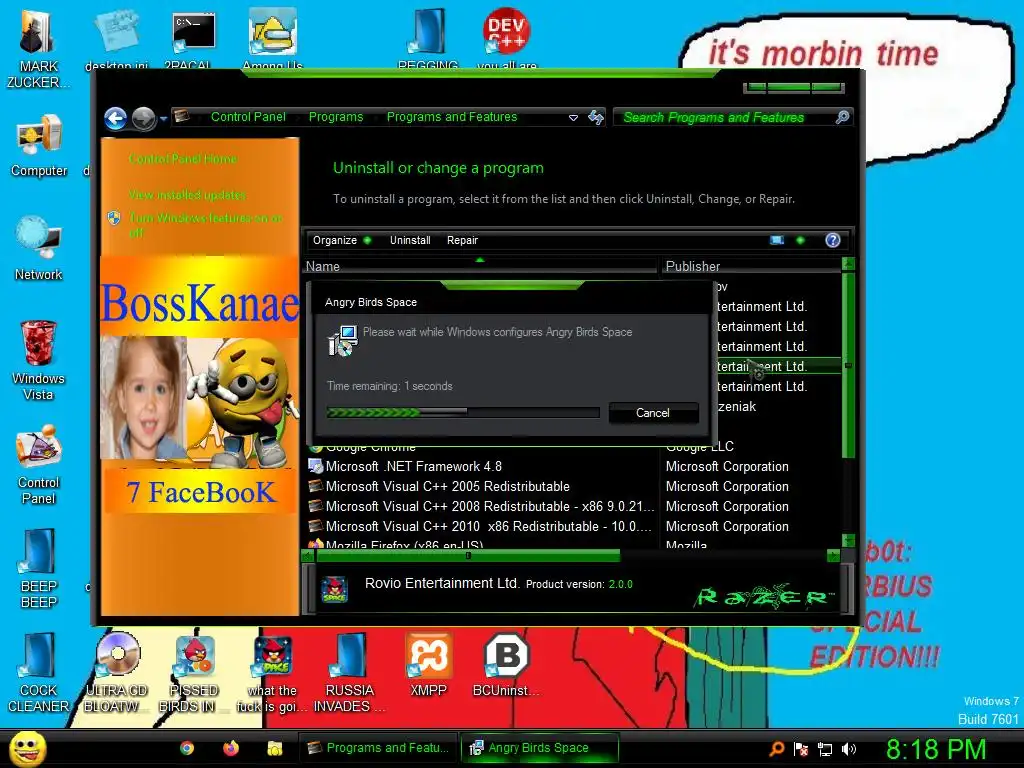Click the 8:18 PM taskbar clock
The width and height of the screenshot is (1024, 768).
(936, 749)
